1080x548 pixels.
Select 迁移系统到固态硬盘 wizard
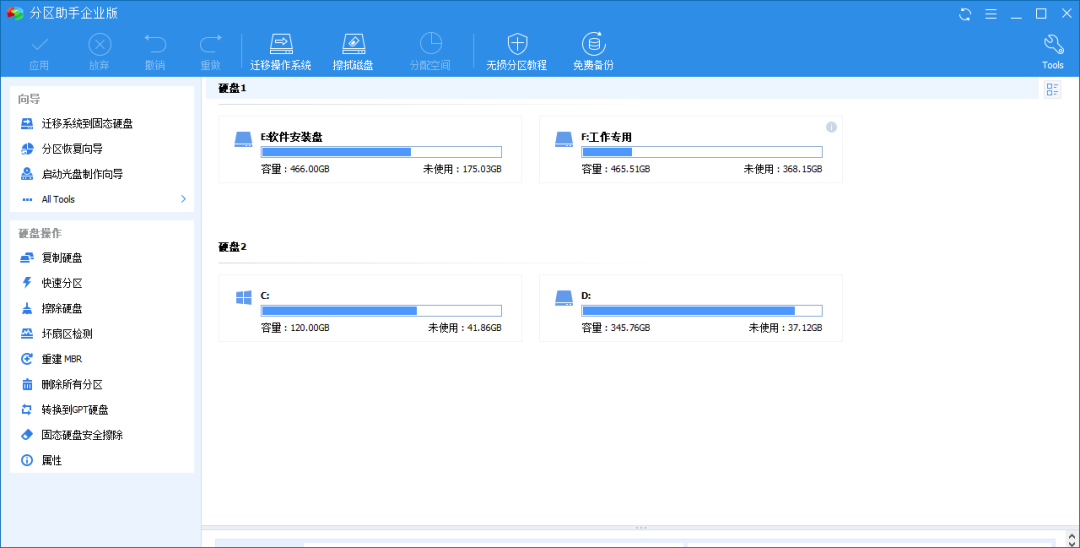87,124
